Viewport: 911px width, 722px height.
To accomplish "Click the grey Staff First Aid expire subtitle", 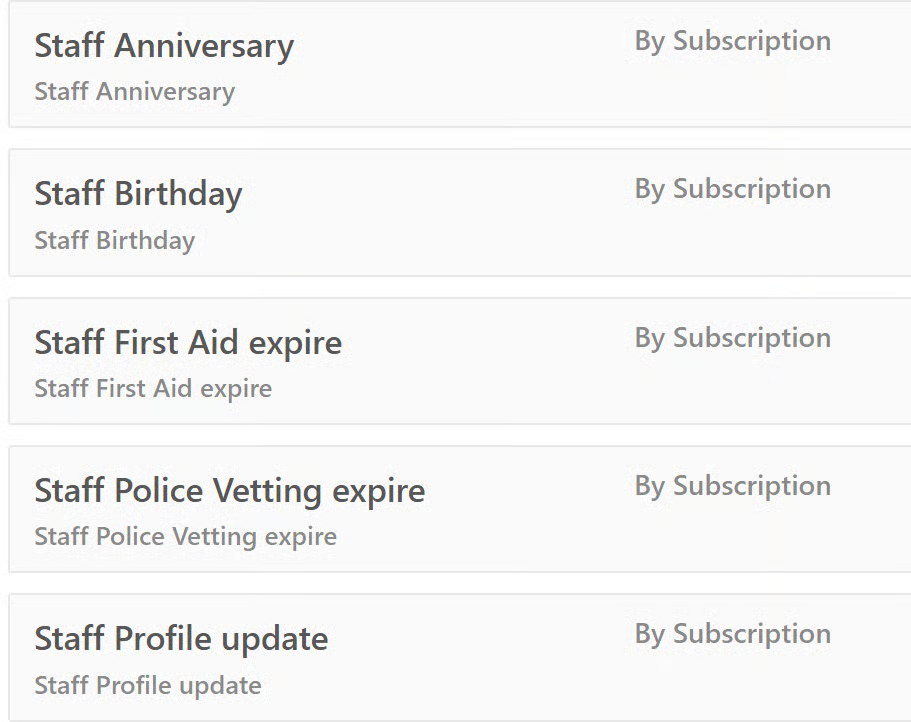I will (x=153, y=388).
